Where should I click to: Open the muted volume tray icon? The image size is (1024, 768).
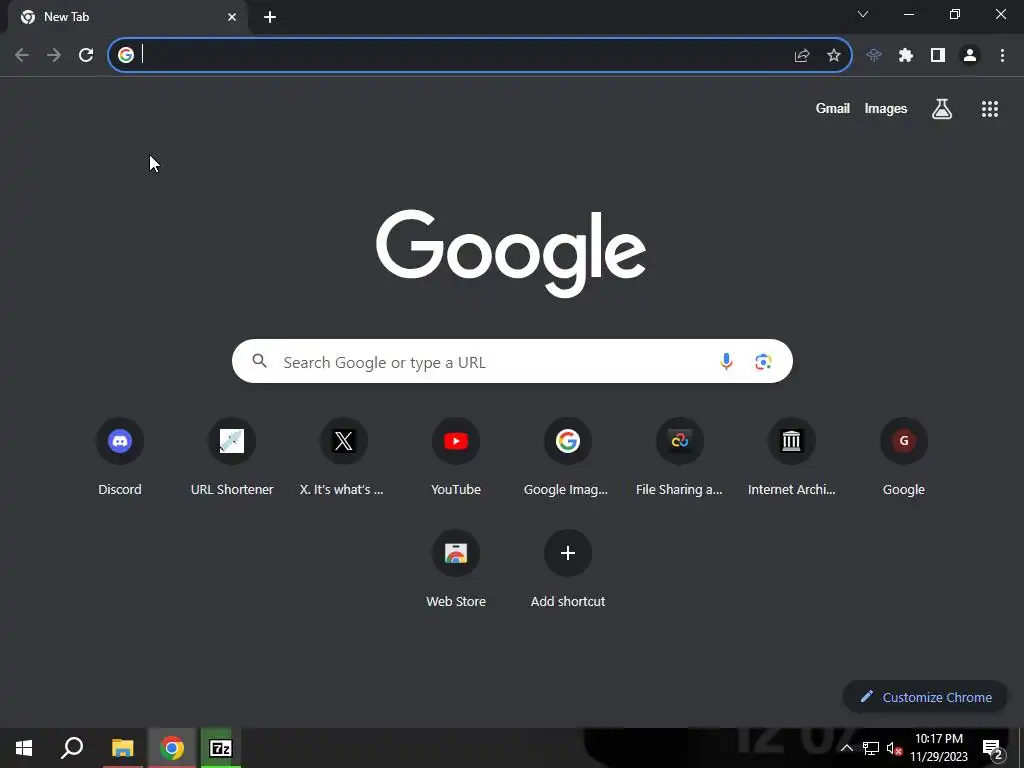click(895, 748)
